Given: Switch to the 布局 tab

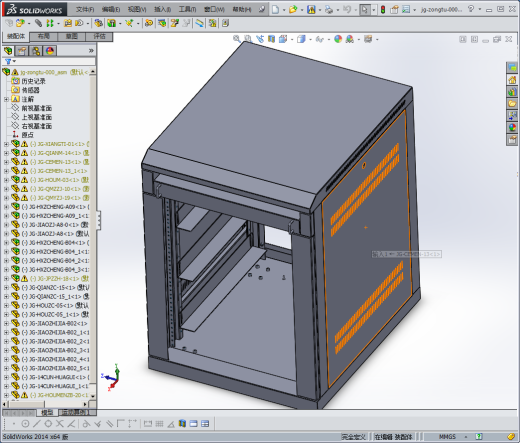Looking at the screenshot, I should (x=44, y=36).
